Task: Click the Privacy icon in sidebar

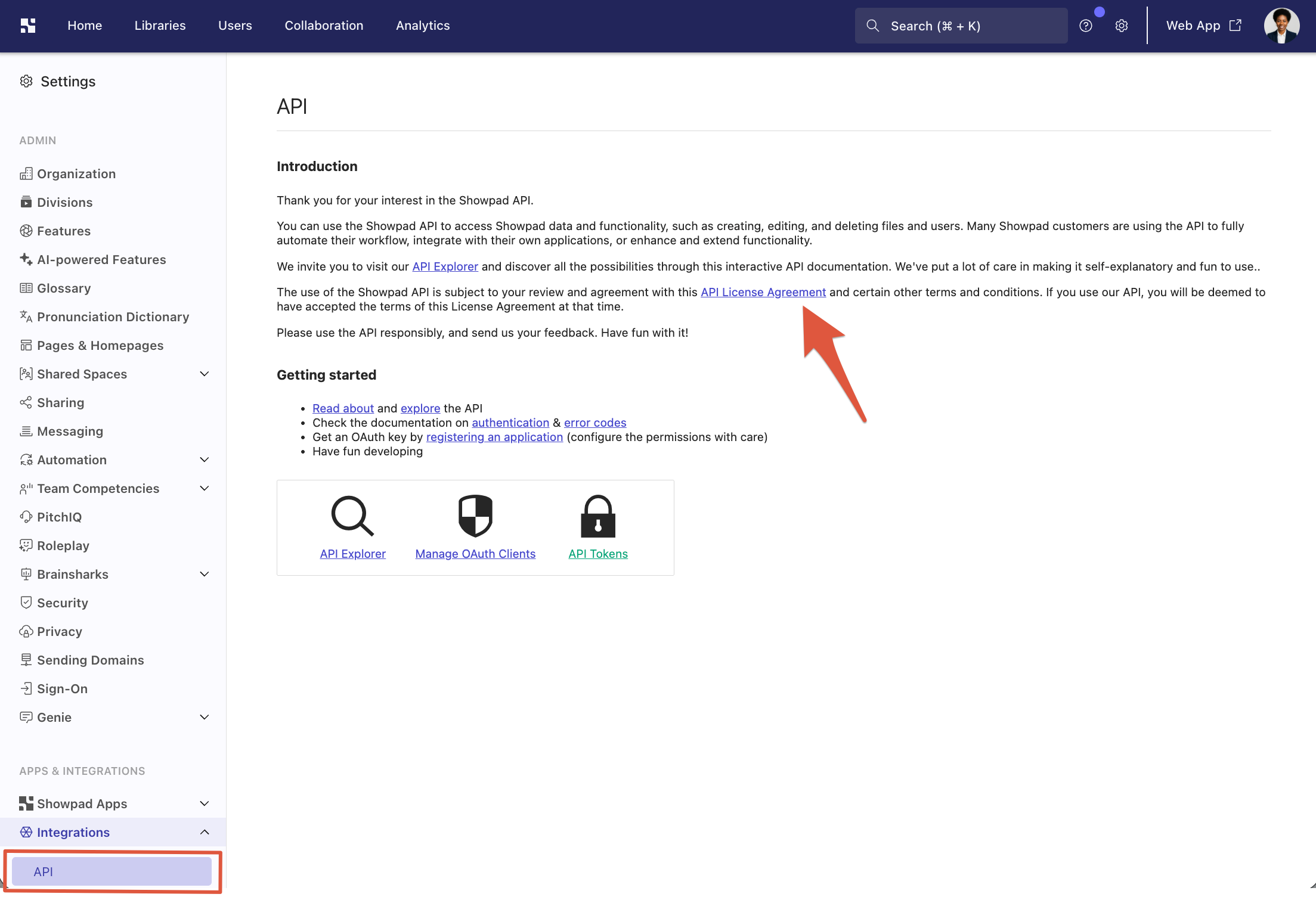Action: tap(26, 631)
